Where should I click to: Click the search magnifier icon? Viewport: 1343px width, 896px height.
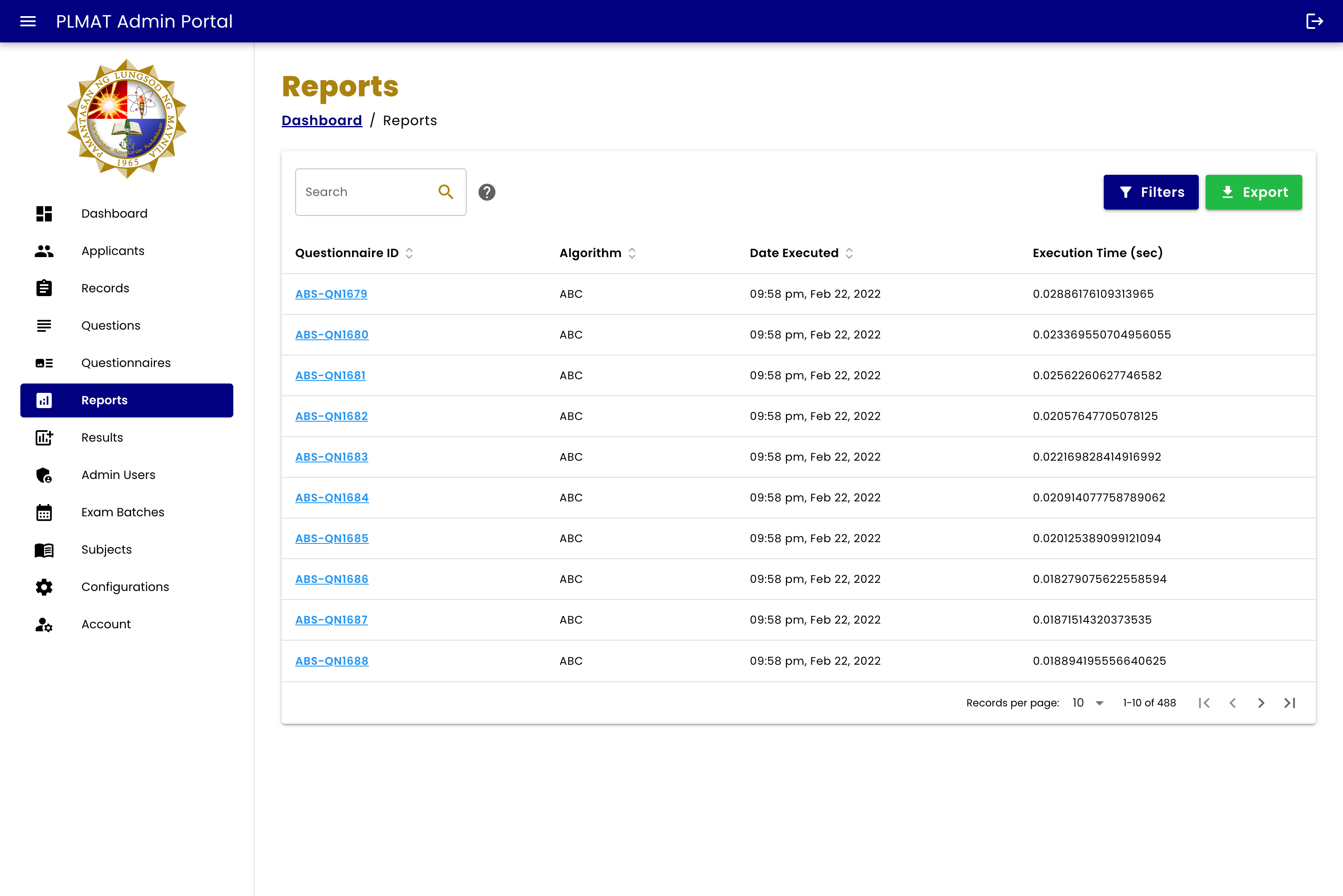click(x=445, y=192)
